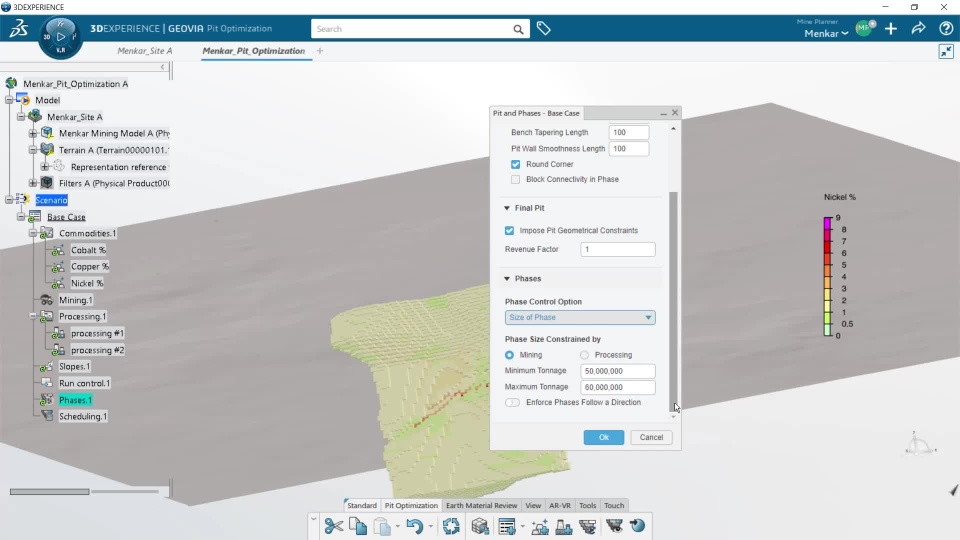Click the Bench Tapering Length field
Screen dimensions: 960x540
point(629,132)
